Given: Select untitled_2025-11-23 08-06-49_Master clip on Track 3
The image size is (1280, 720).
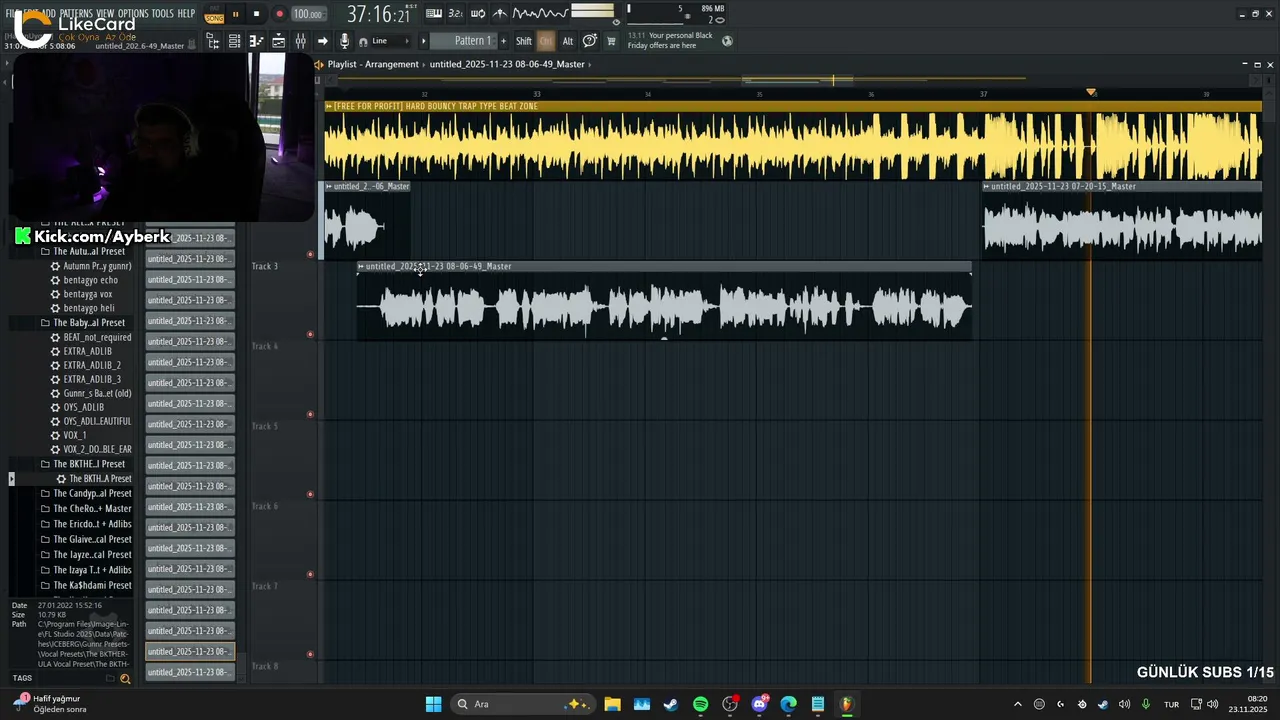Looking at the screenshot, I should click(664, 301).
